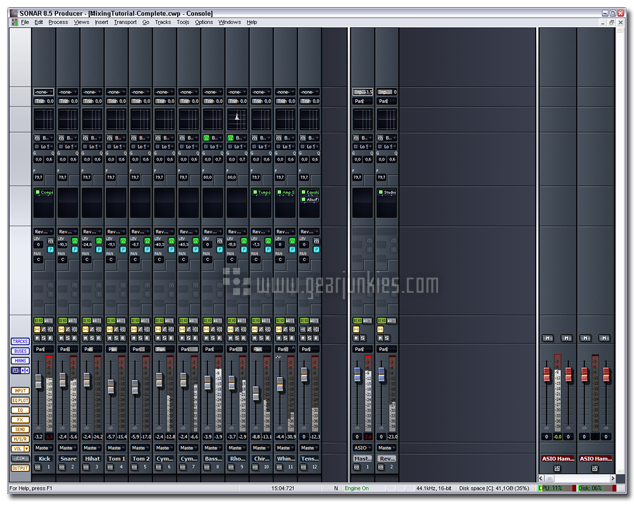
Task: Click the INPUT section button in the sidebar
Action: [20, 391]
